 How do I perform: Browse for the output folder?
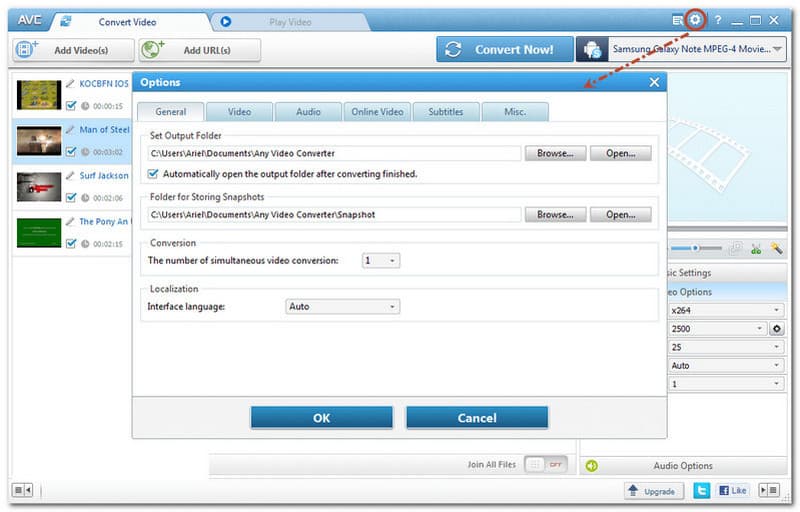[x=555, y=153]
